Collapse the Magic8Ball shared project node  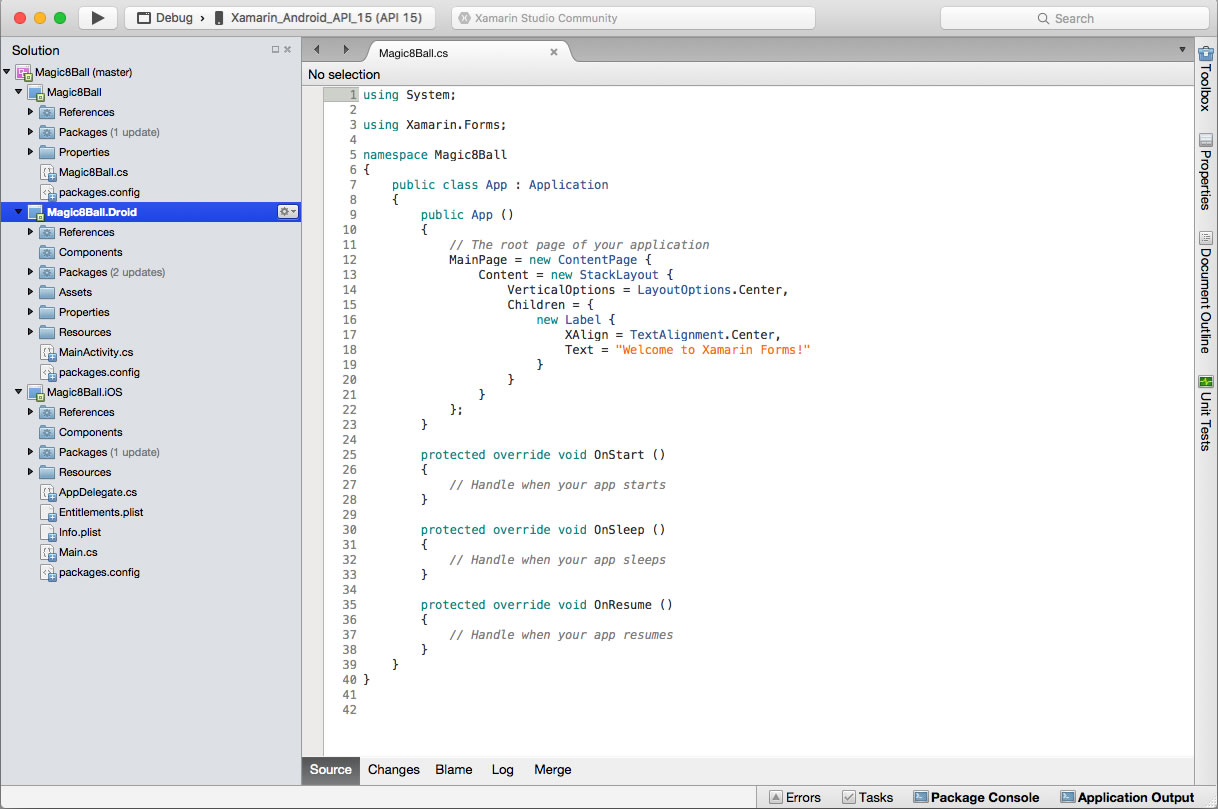pyautogui.click(x=19, y=92)
